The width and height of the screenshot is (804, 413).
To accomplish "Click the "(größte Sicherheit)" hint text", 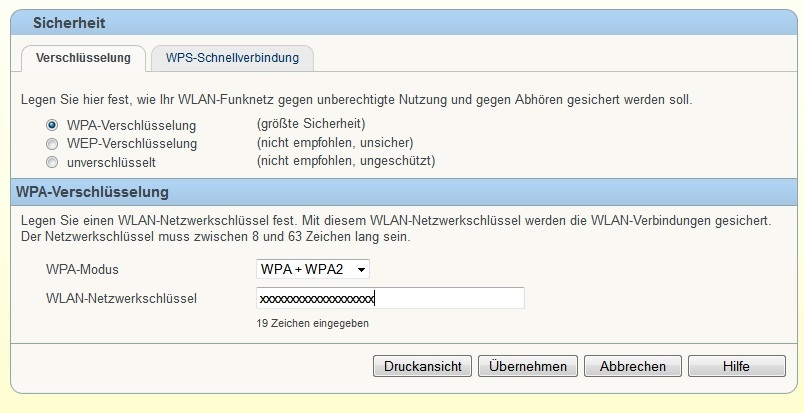I will pyautogui.click(x=311, y=124).
